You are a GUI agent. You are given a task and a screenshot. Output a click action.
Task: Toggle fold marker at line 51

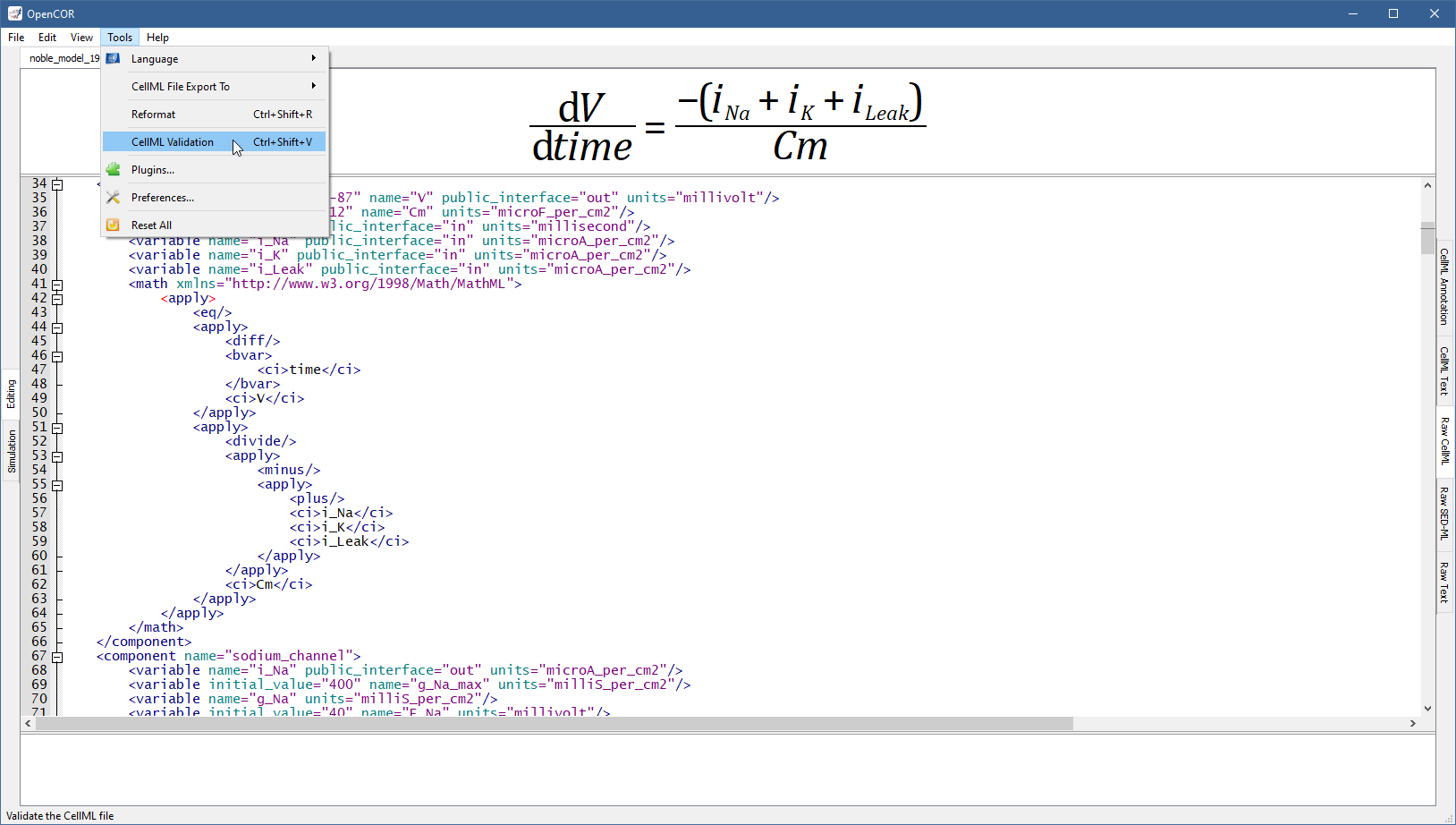57,428
